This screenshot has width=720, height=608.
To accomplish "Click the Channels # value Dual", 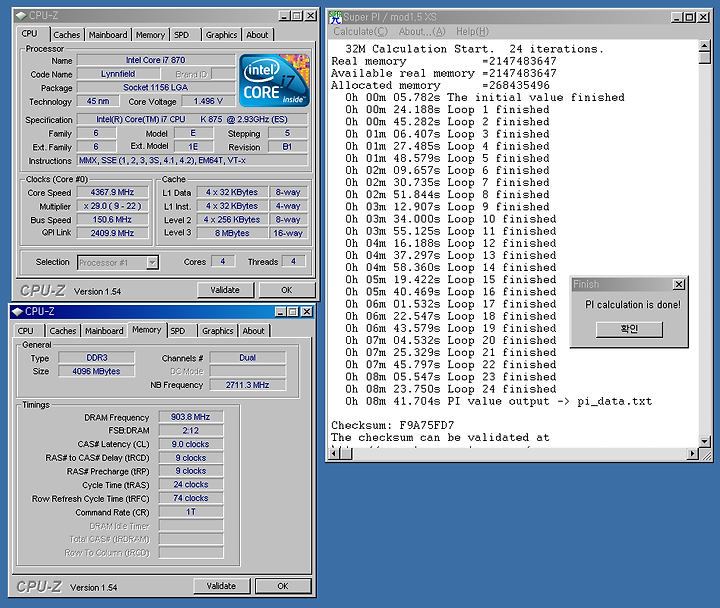I will [x=248, y=358].
